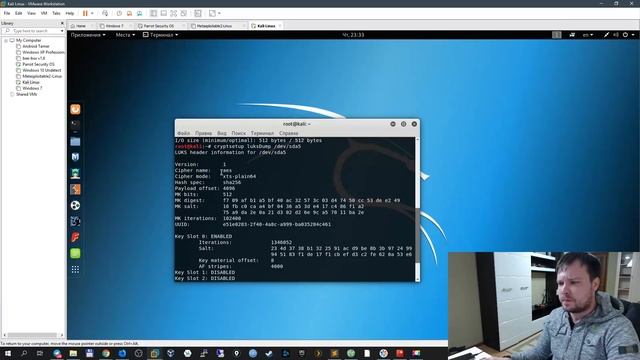The width and height of the screenshot is (640, 360).
Task: Click the Windows taskbar search icon
Action: (x=24, y=353)
